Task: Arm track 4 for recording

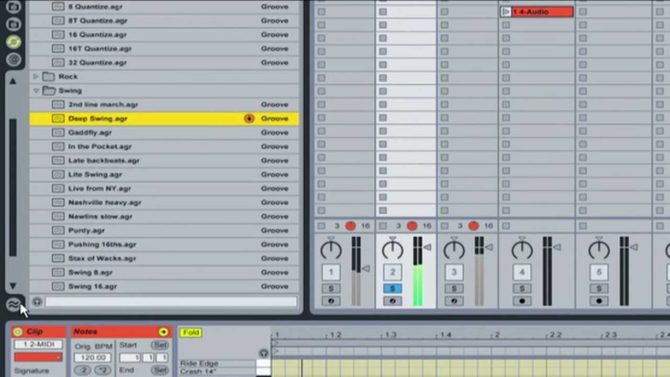Action: 522,301
